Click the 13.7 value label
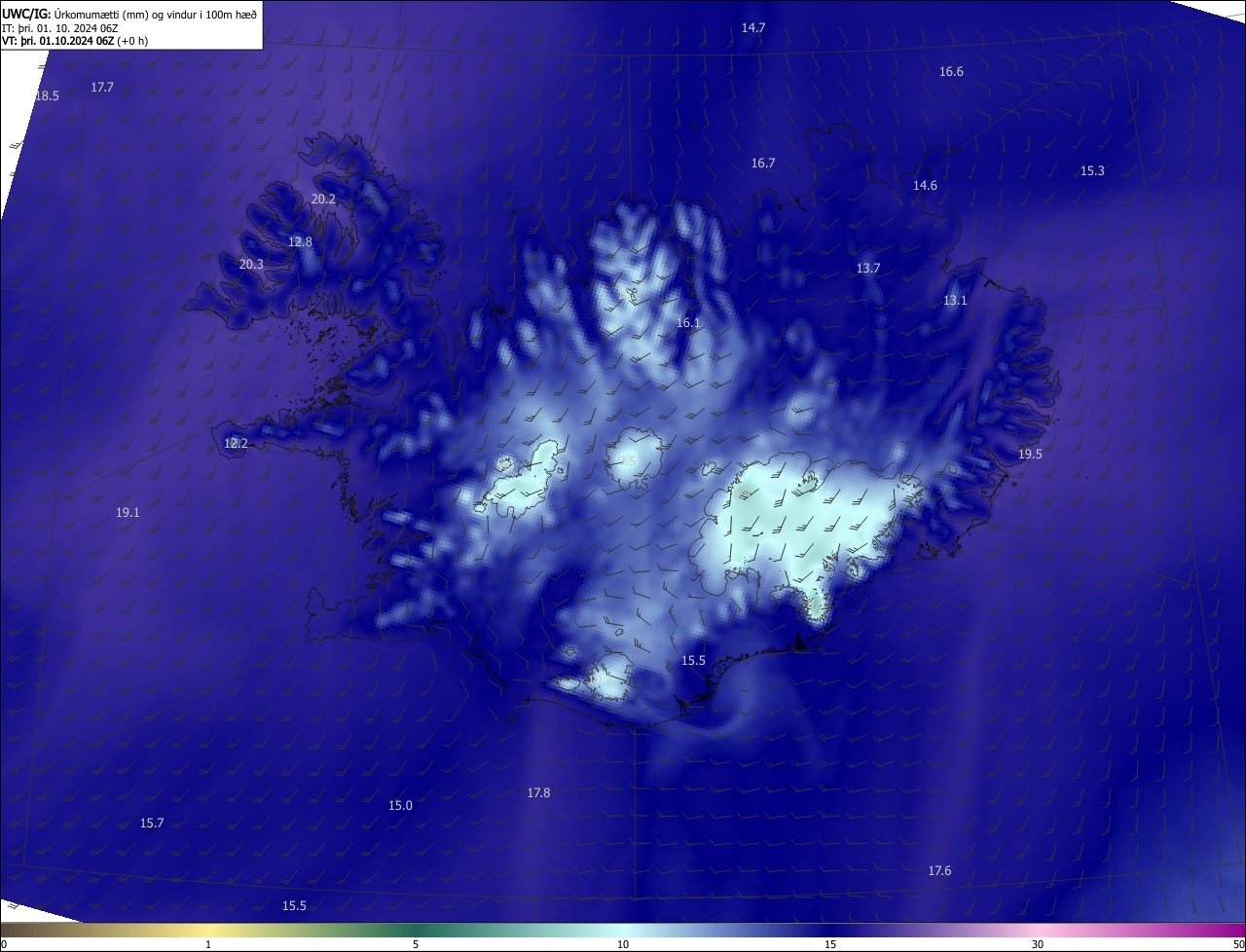Screen dimensions: 1246x952 (x=868, y=269)
